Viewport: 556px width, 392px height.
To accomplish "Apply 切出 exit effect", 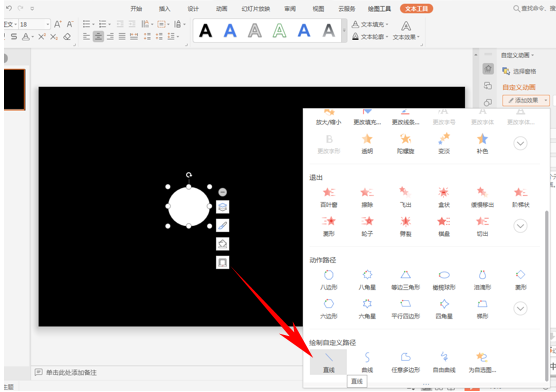I will (x=482, y=226).
